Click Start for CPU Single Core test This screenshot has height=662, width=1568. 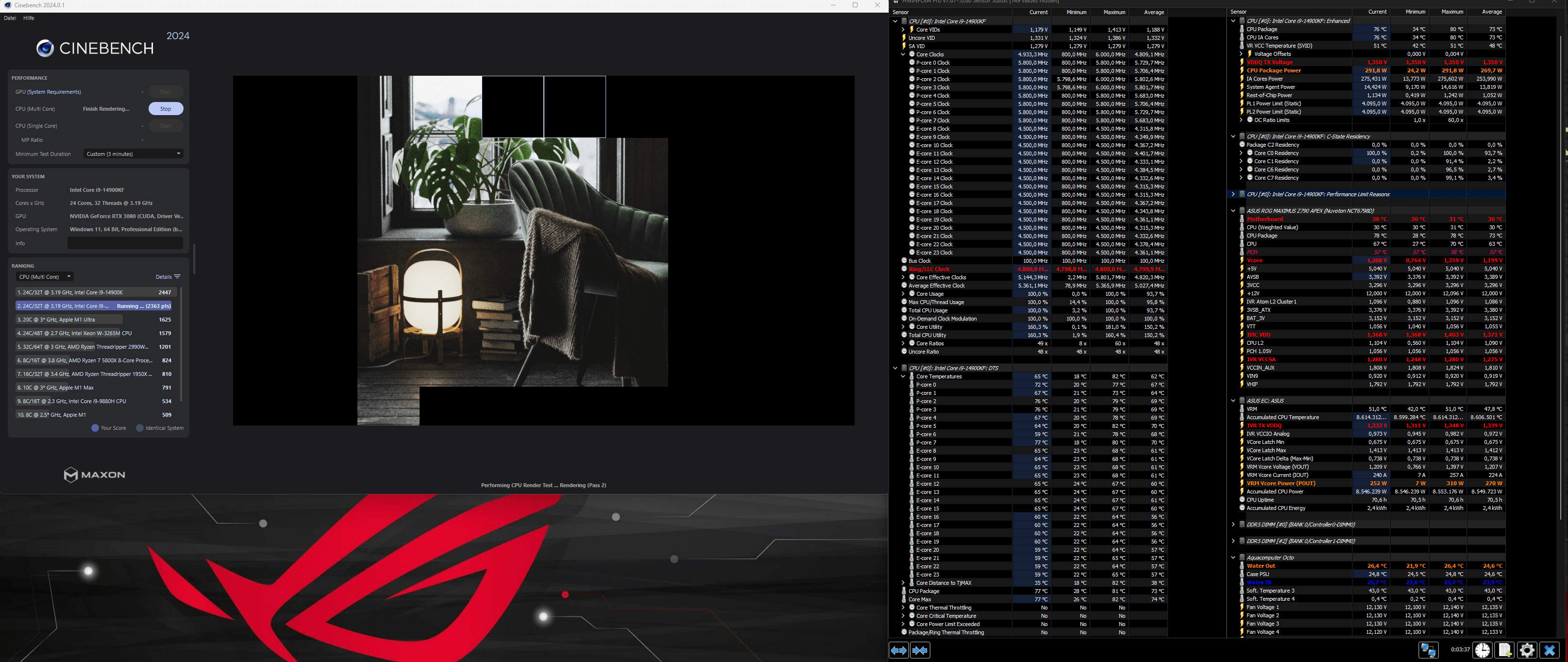click(x=166, y=125)
